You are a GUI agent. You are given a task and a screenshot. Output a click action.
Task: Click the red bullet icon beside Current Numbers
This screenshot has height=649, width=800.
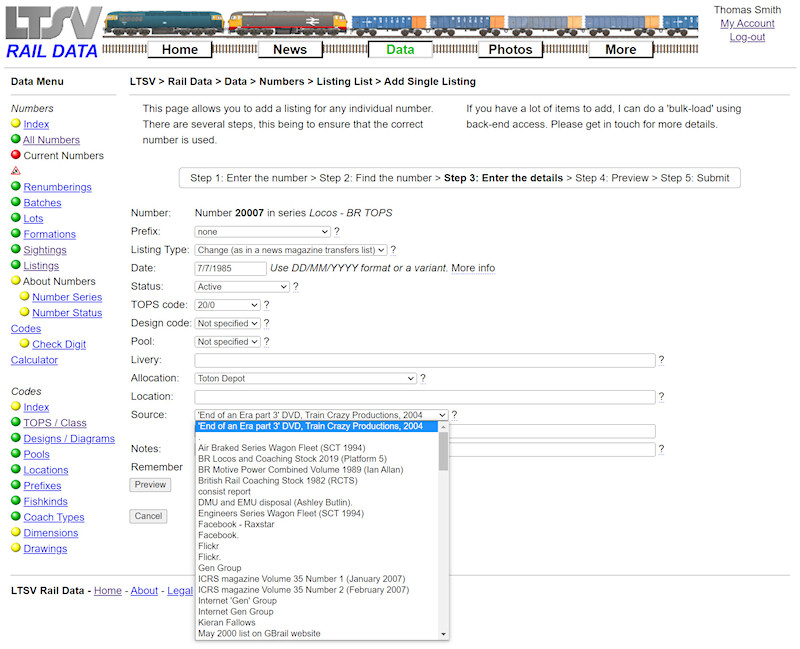13,155
